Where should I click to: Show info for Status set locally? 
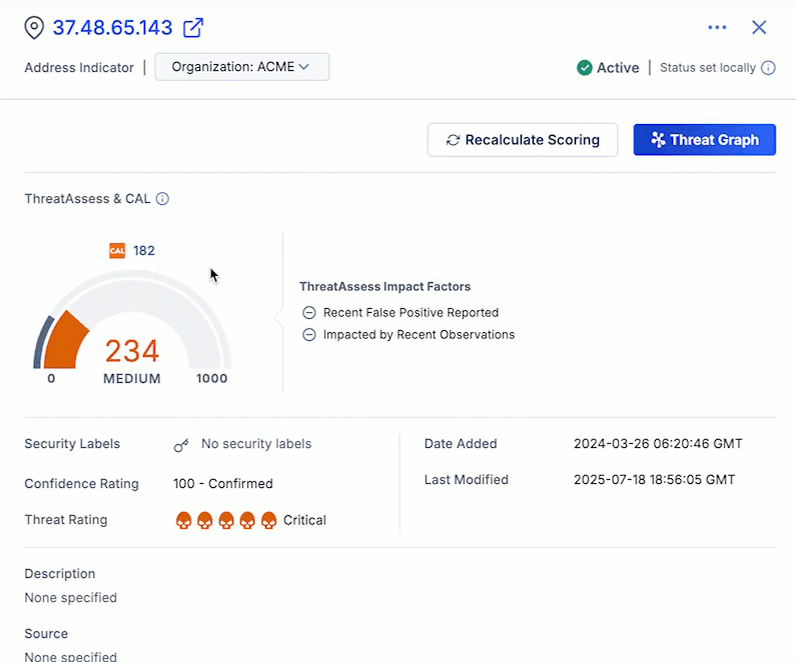coord(768,68)
